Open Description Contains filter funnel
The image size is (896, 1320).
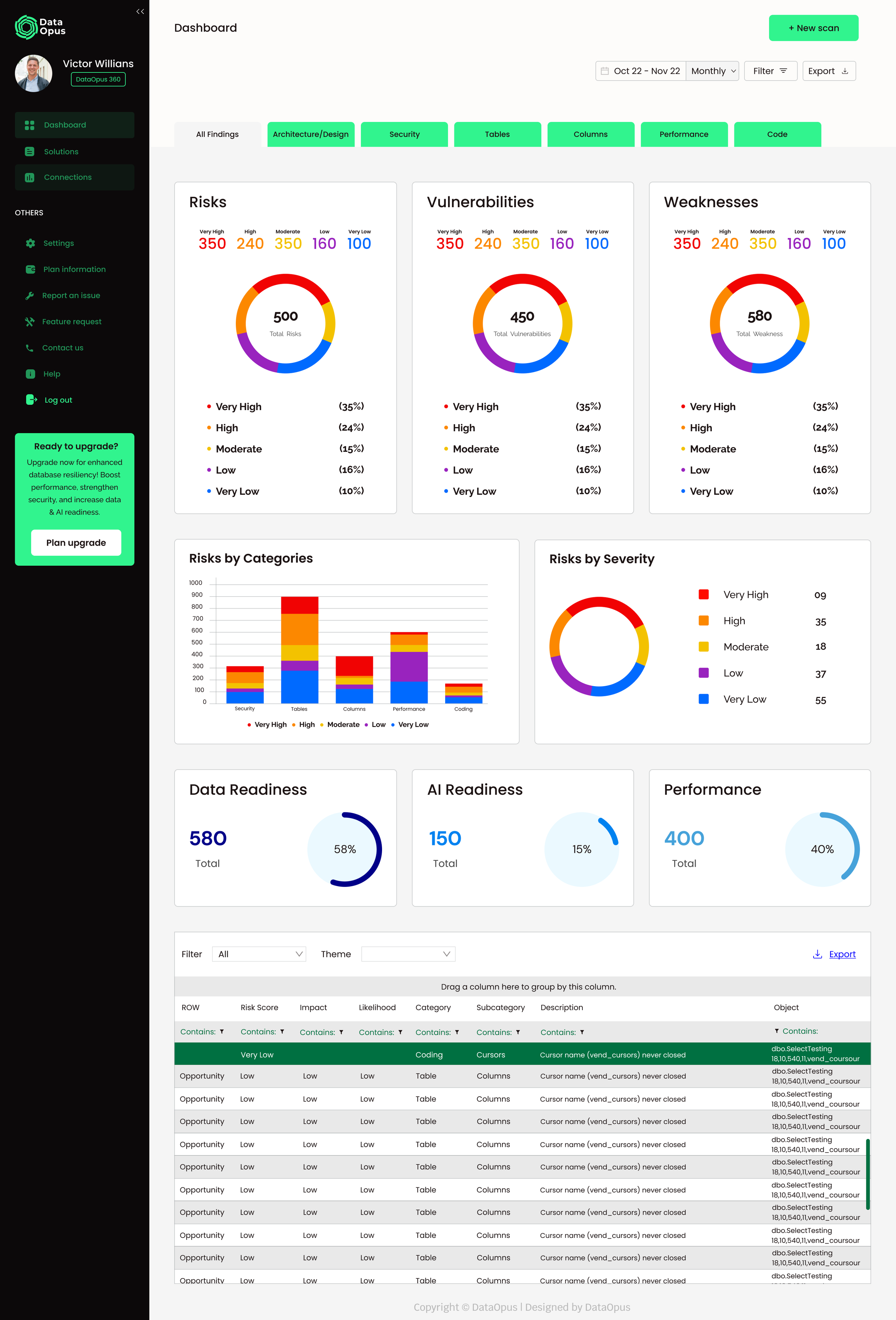coord(582,1032)
